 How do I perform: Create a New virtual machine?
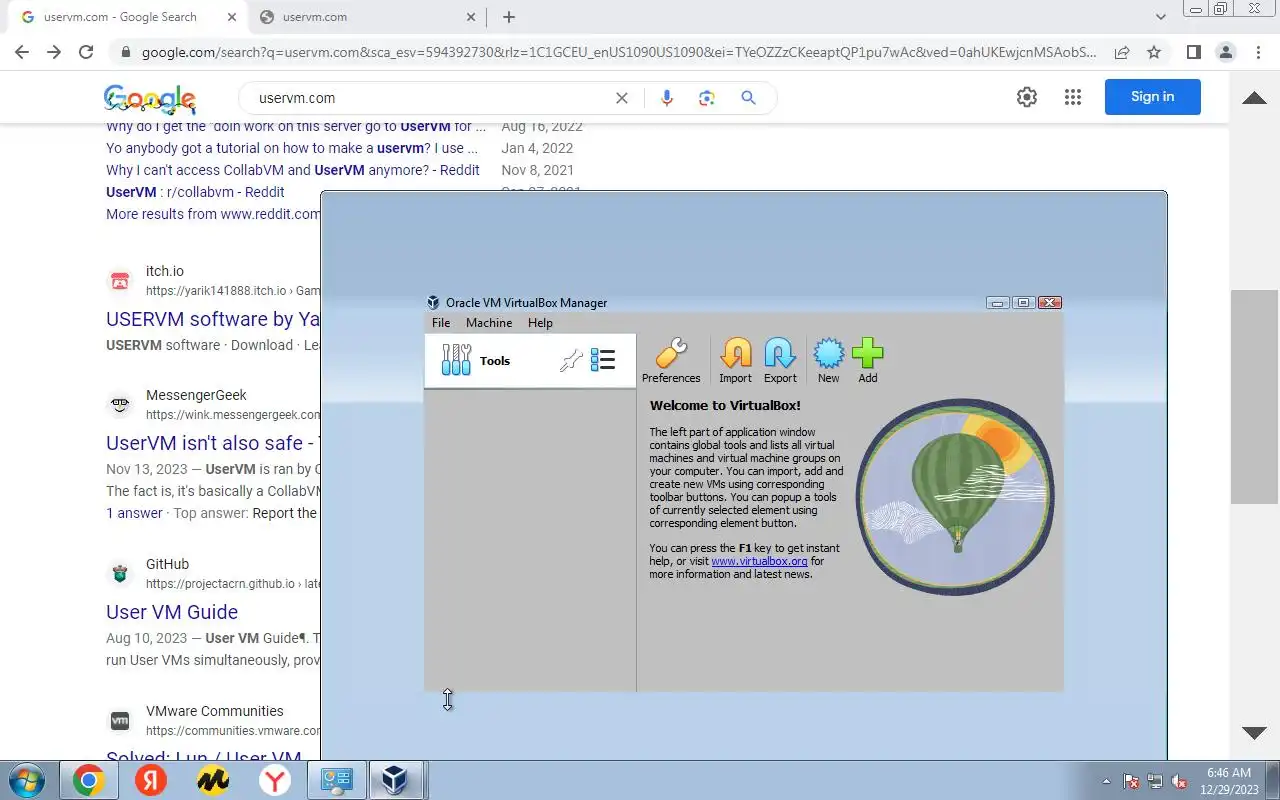pyautogui.click(x=828, y=360)
